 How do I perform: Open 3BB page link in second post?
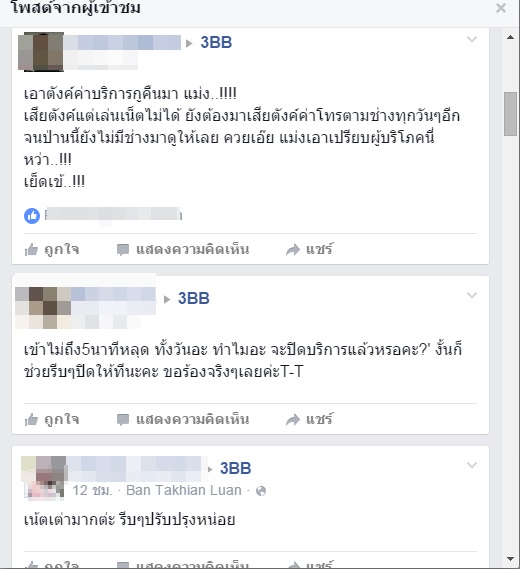click(x=194, y=298)
